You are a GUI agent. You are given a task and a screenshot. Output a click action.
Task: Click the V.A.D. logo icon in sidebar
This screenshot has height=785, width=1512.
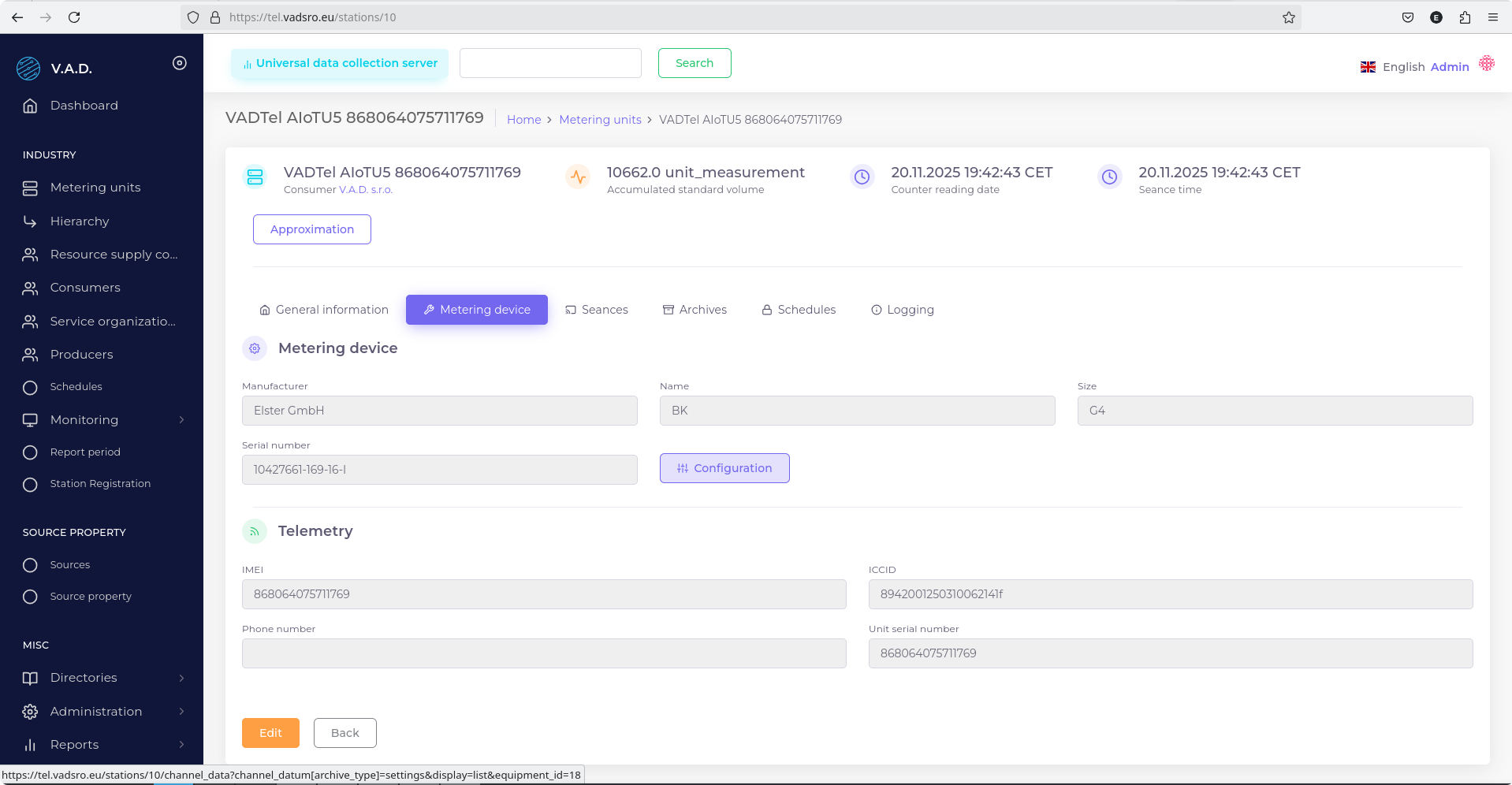tap(28, 69)
